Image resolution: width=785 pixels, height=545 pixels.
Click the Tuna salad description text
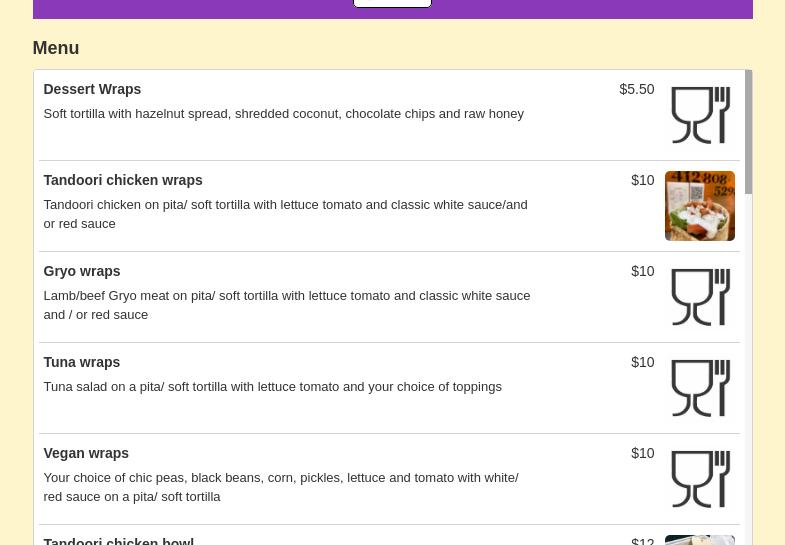pyautogui.click(x=272, y=386)
